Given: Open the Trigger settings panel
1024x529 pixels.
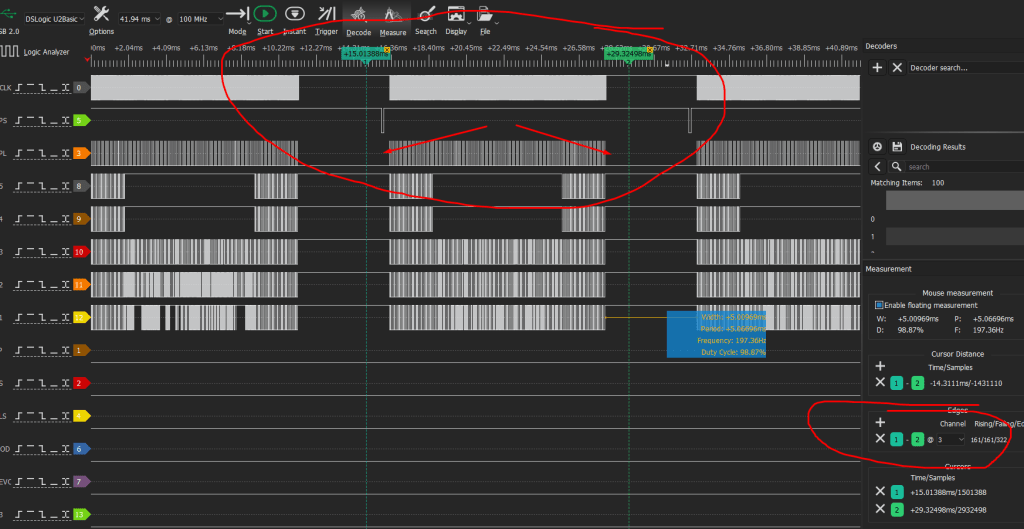Looking at the screenshot, I should (327, 14).
